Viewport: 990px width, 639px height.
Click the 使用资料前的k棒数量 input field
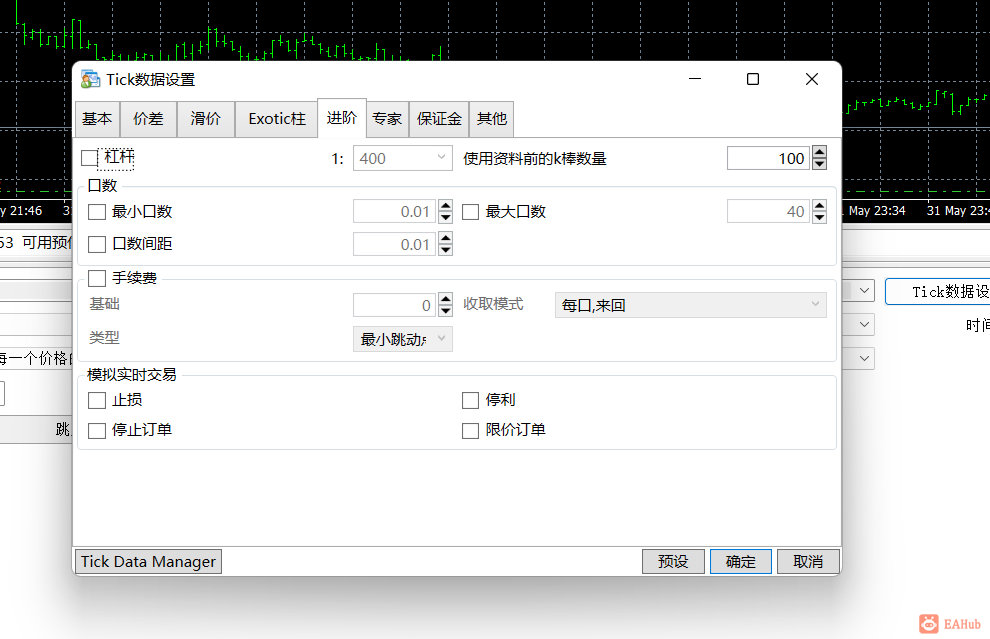point(768,158)
